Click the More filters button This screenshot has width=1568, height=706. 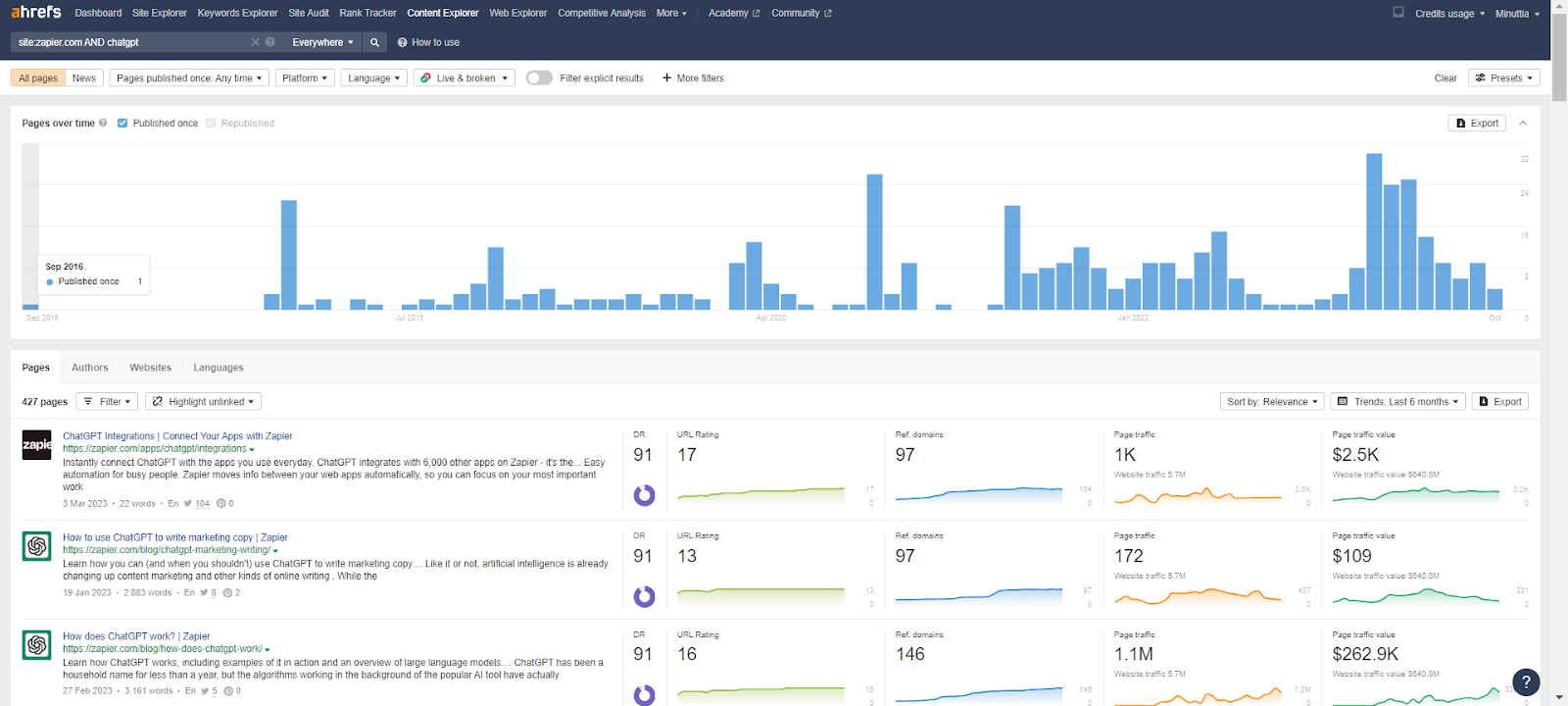click(693, 77)
